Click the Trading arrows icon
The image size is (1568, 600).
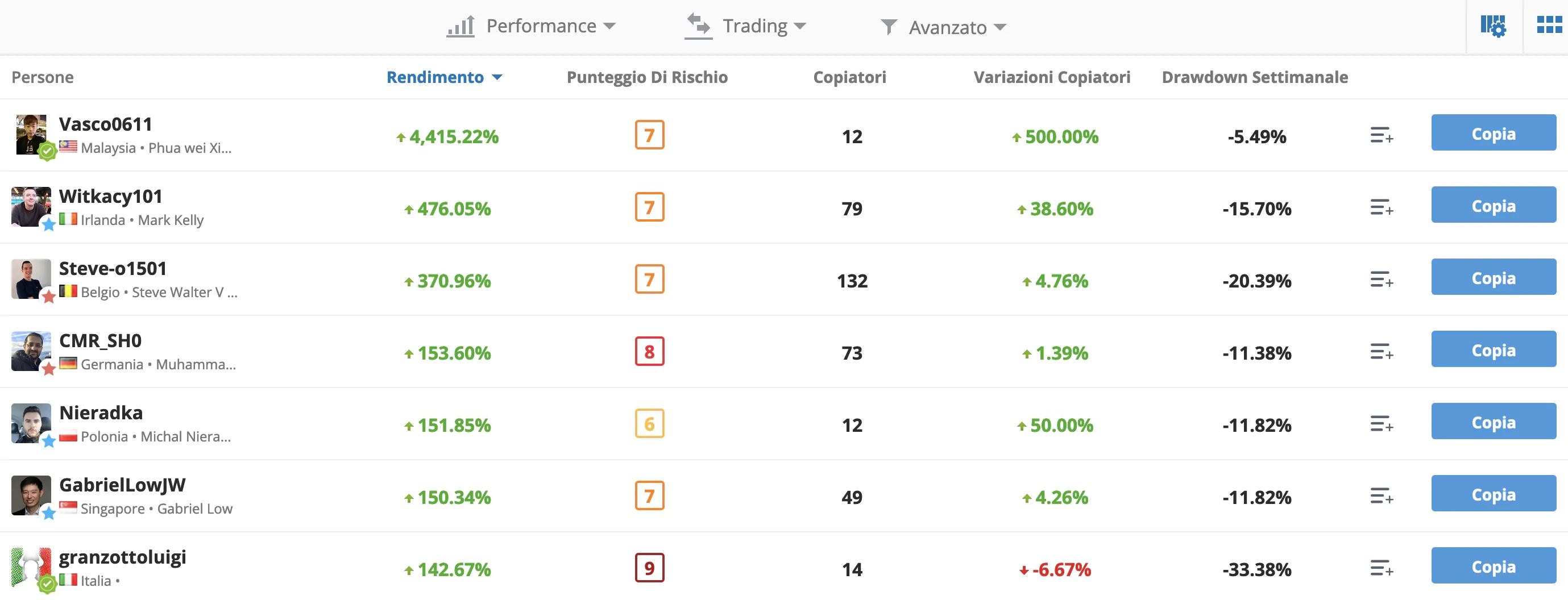(698, 26)
